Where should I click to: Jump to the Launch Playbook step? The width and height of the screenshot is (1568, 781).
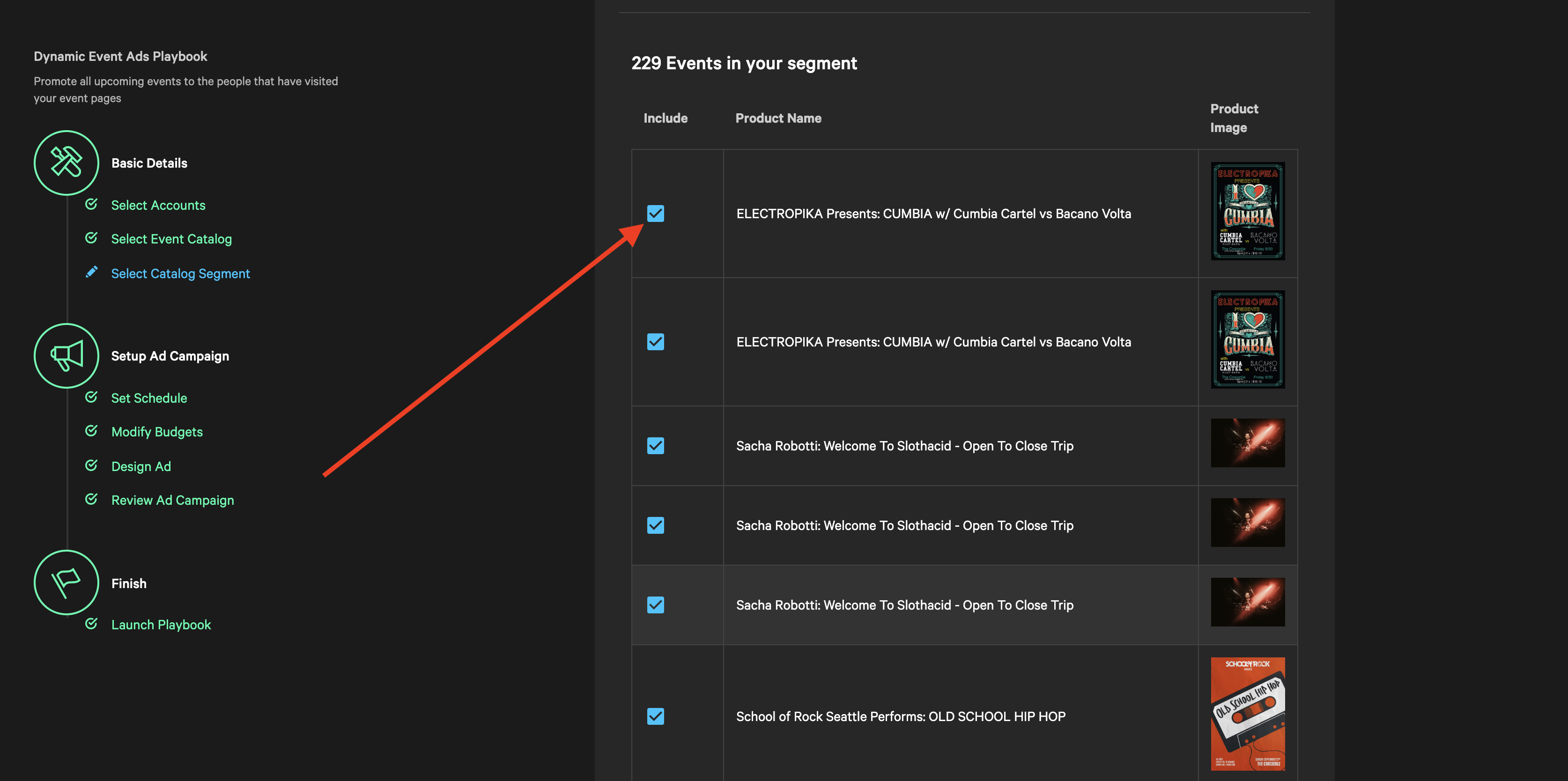(x=161, y=625)
